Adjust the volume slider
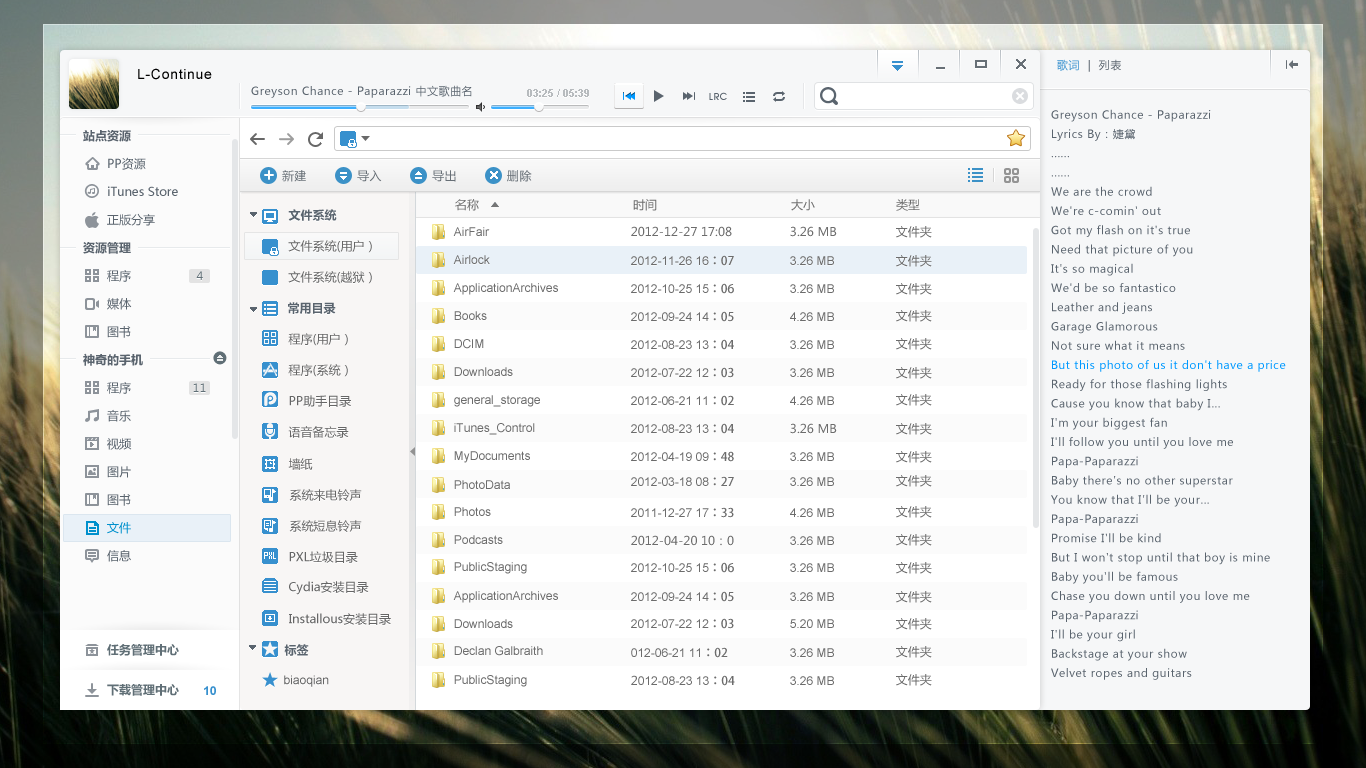The width and height of the screenshot is (1366, 768). point(540,106)
